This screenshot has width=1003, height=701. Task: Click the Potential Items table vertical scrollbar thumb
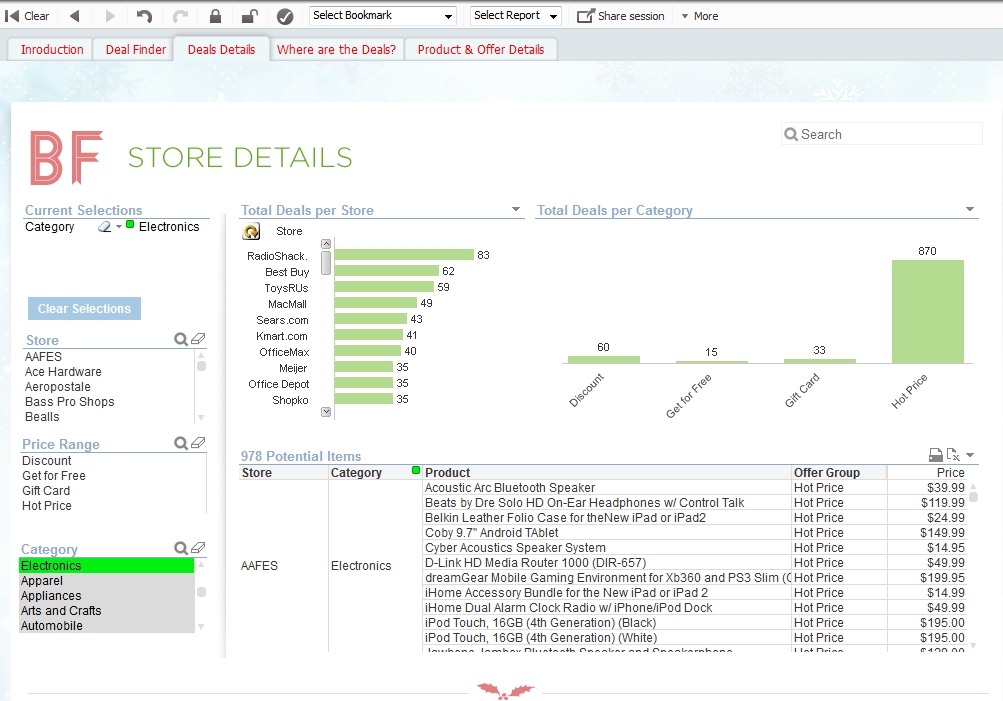click(x=973, y=497)
